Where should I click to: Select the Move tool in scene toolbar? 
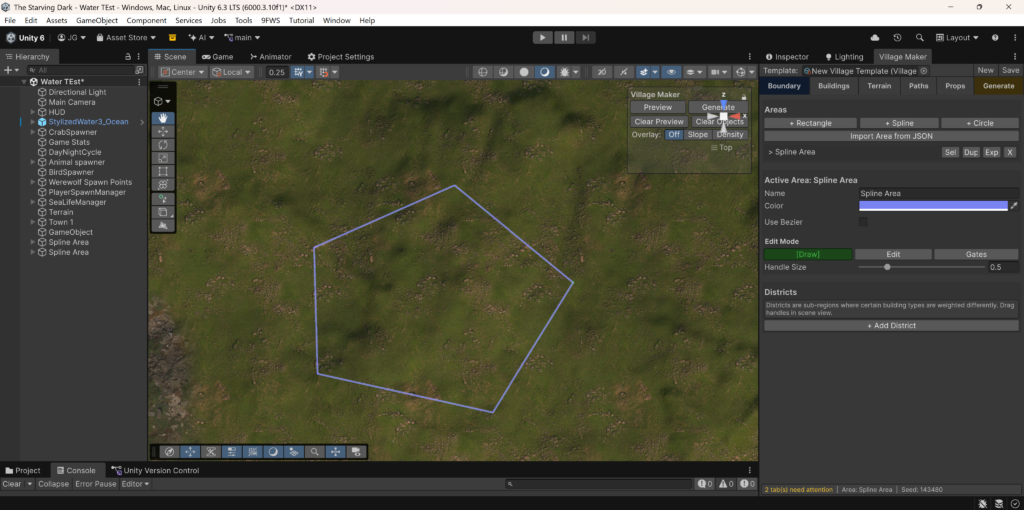[163, 132]
